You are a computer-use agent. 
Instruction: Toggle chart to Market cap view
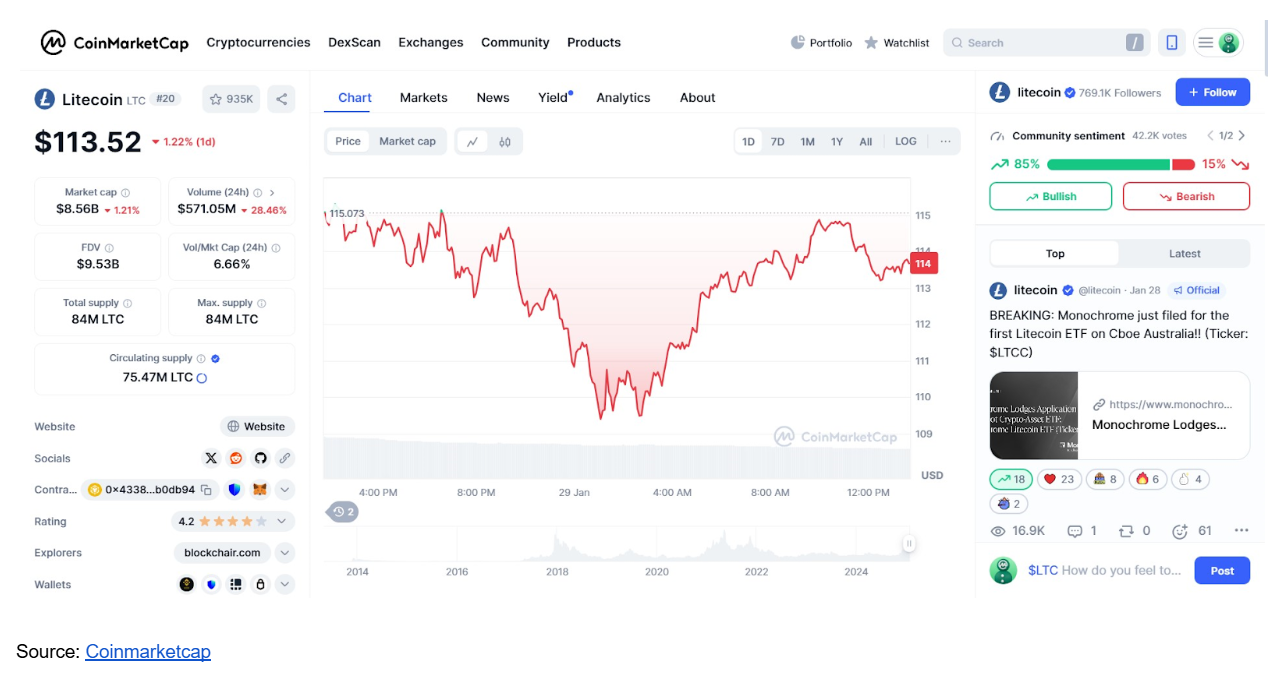[407, 142]
